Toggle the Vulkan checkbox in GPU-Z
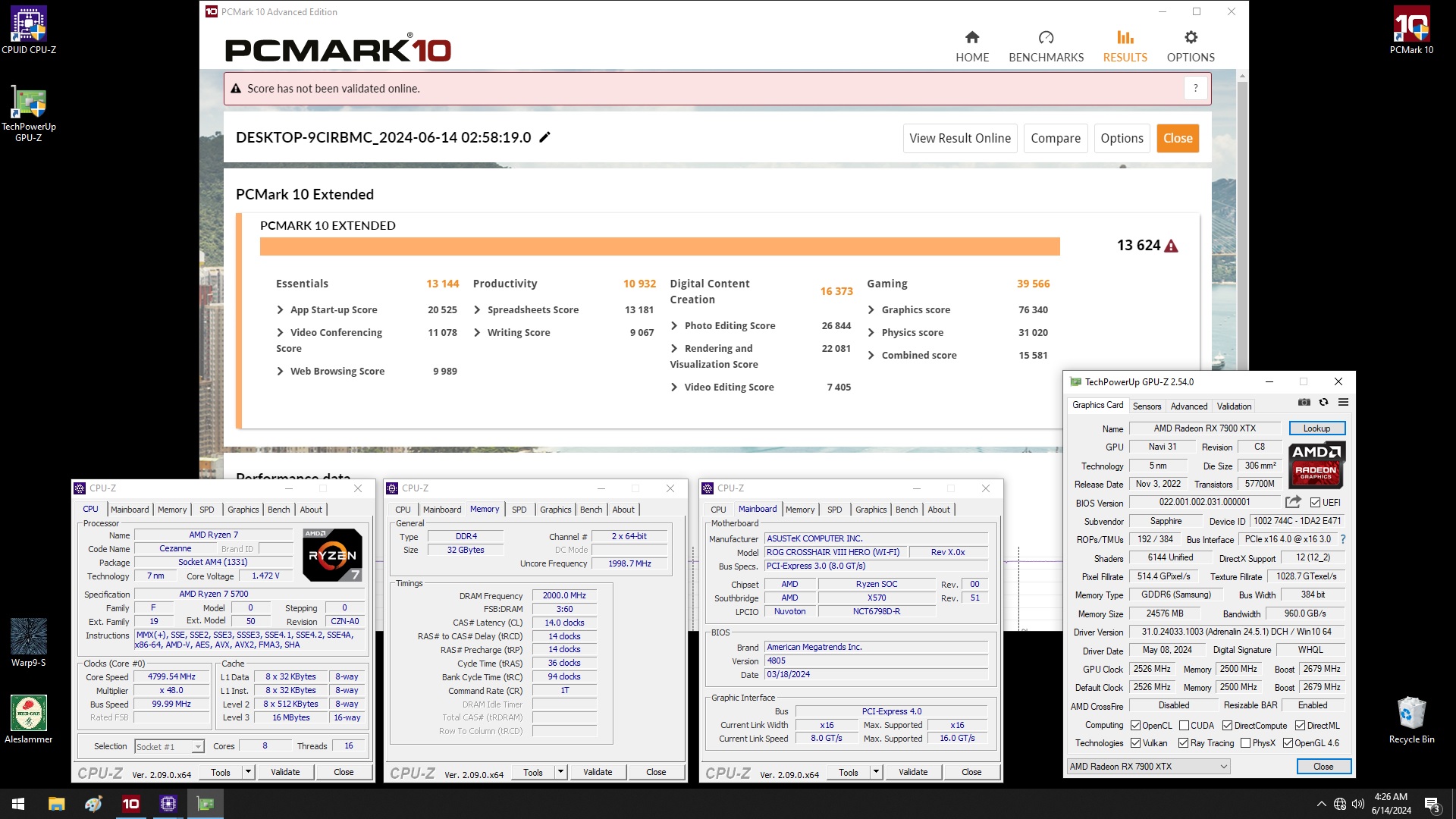 point(1135,743)
